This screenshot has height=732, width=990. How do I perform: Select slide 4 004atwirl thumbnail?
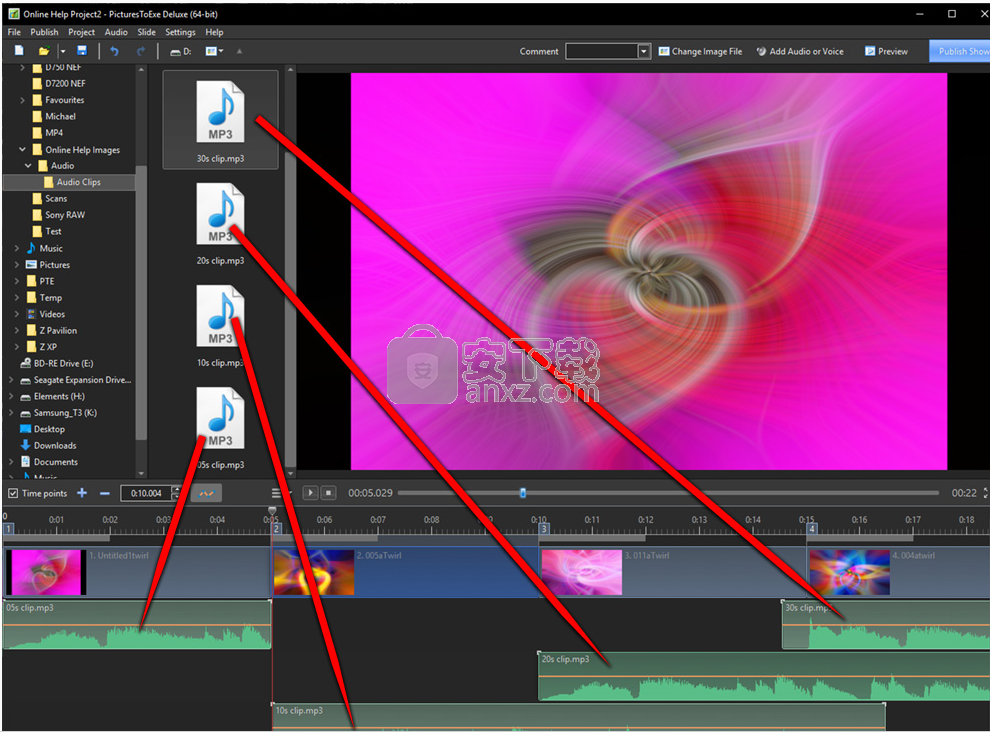tap(849, 572)
